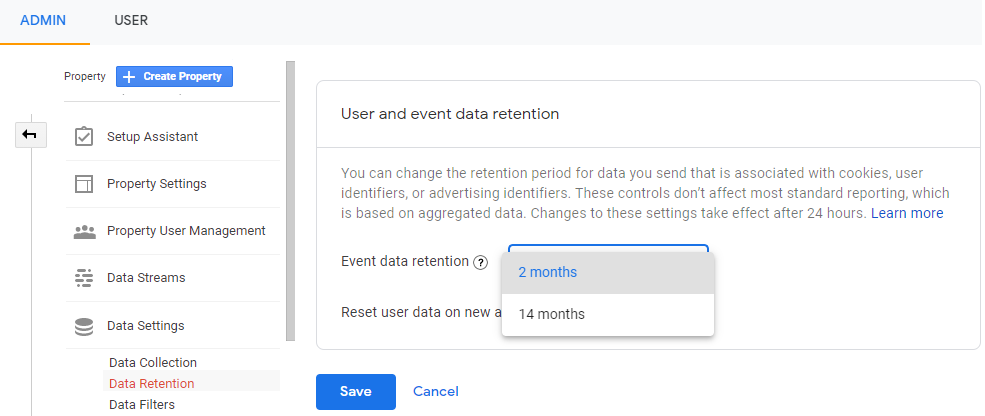
Task: Click the Data Streams icon
Action: [85, 278]
